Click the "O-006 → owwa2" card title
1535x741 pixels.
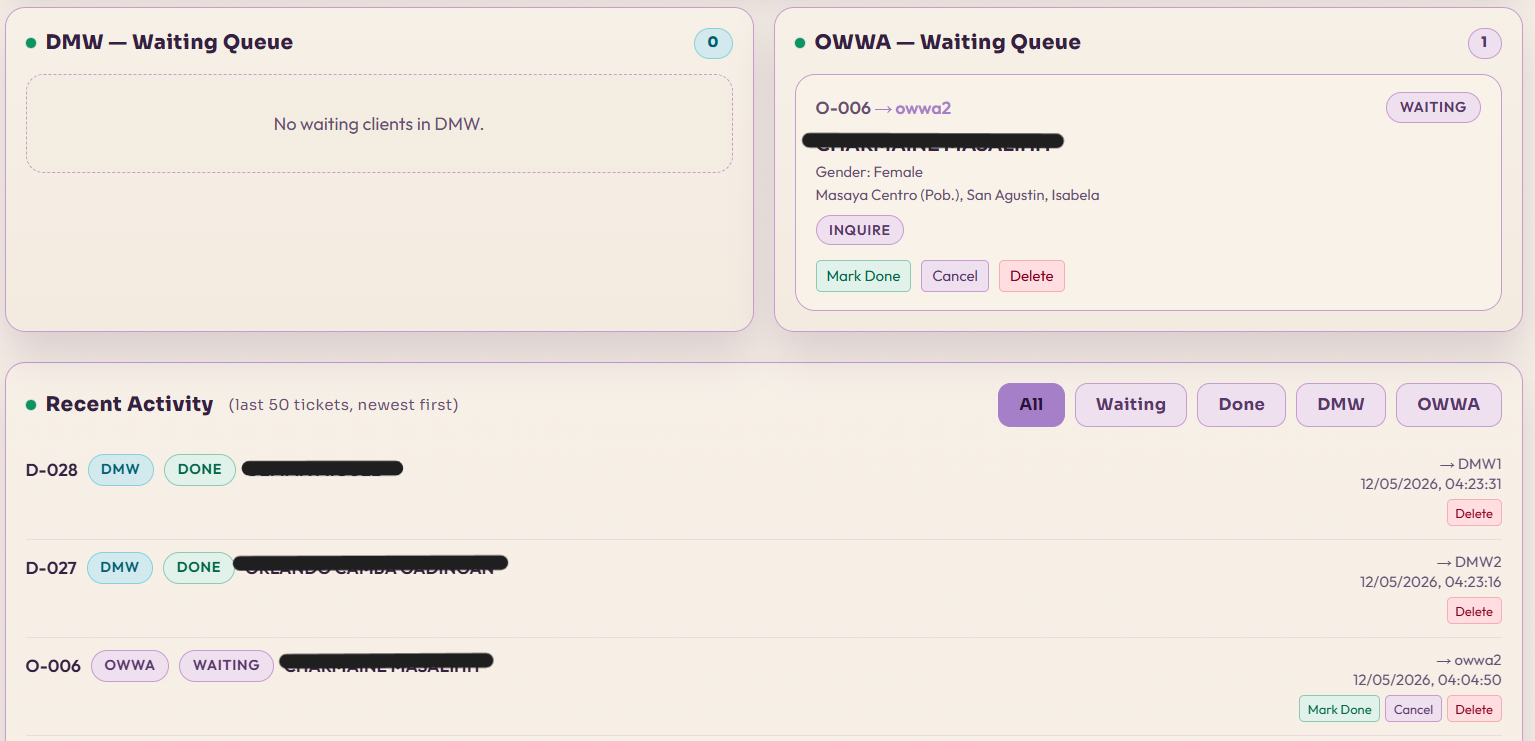tap(883, 108)
